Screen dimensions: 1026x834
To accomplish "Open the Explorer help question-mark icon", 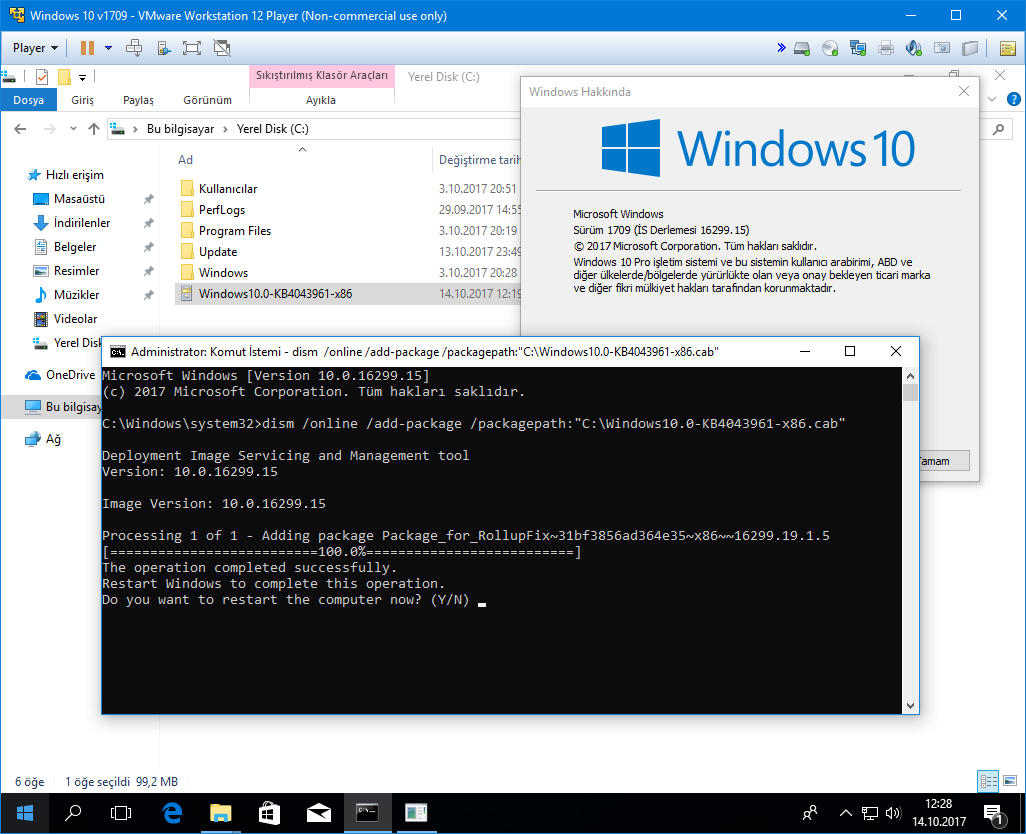I will [1014, 99].
